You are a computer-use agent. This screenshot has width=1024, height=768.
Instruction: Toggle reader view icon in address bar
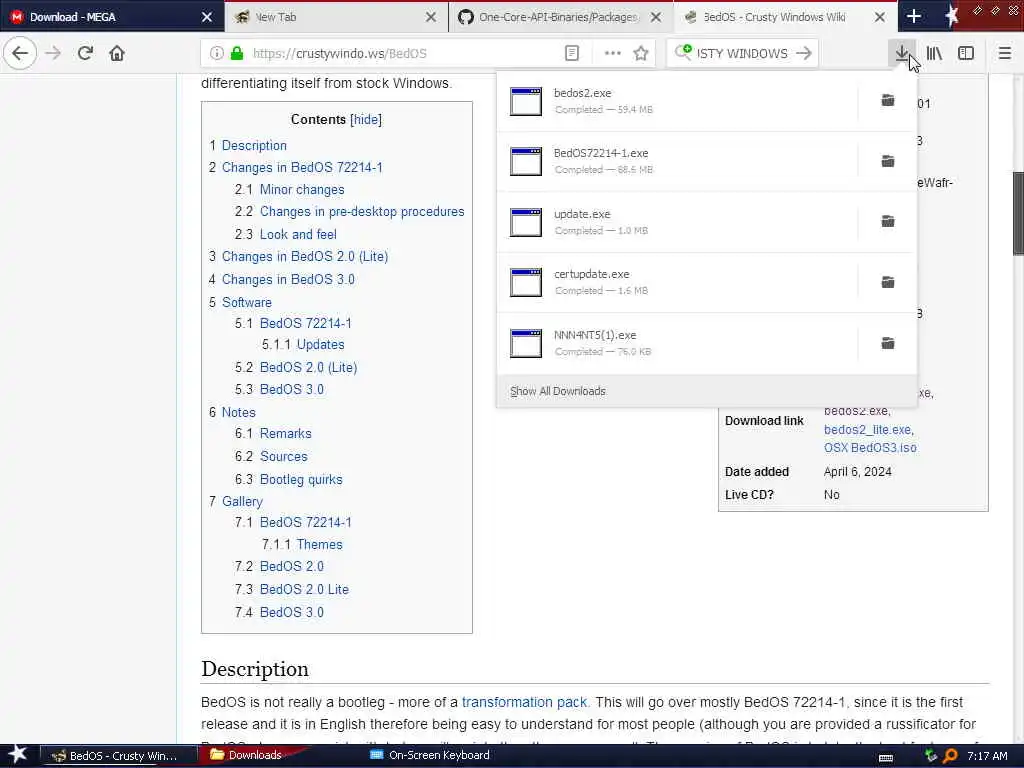571,54
